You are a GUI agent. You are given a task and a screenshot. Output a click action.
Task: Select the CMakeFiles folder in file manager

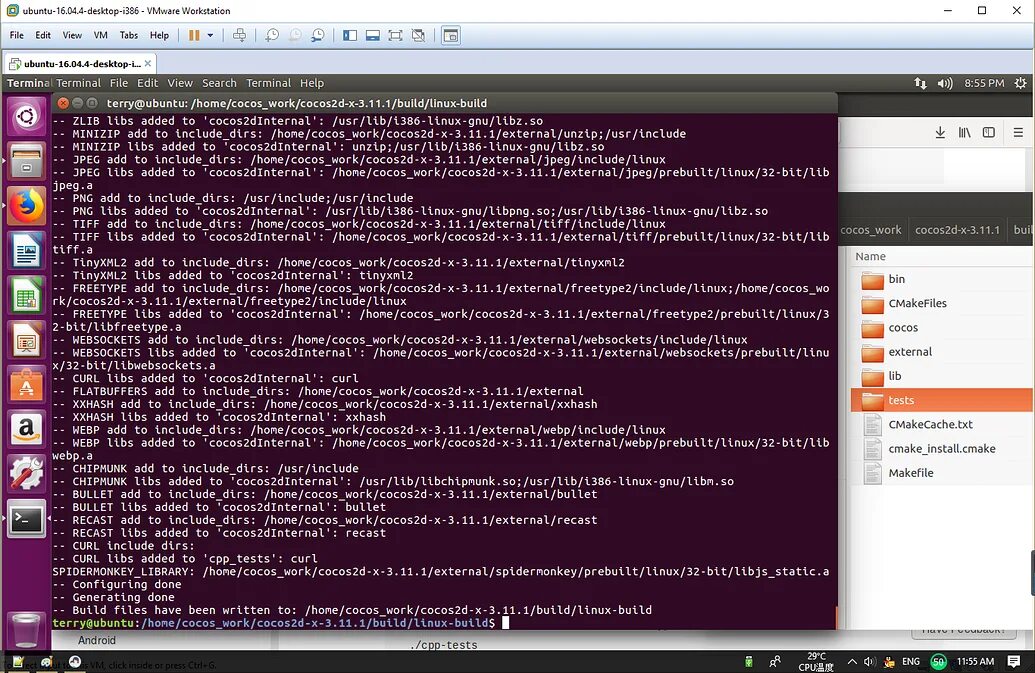pyautogui.click(x=942, y=304)
